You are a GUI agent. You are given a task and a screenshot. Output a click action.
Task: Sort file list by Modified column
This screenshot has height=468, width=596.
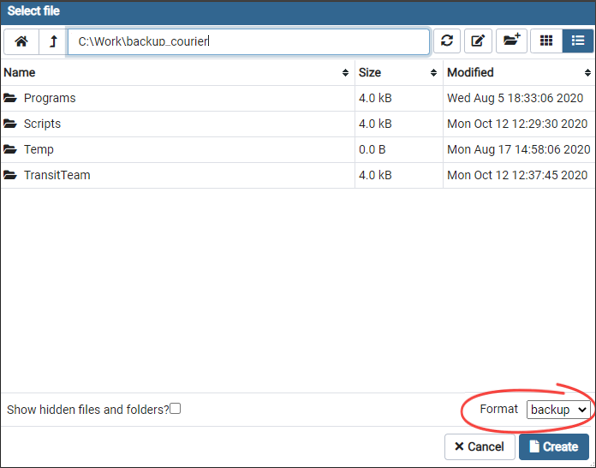point(519,73)
